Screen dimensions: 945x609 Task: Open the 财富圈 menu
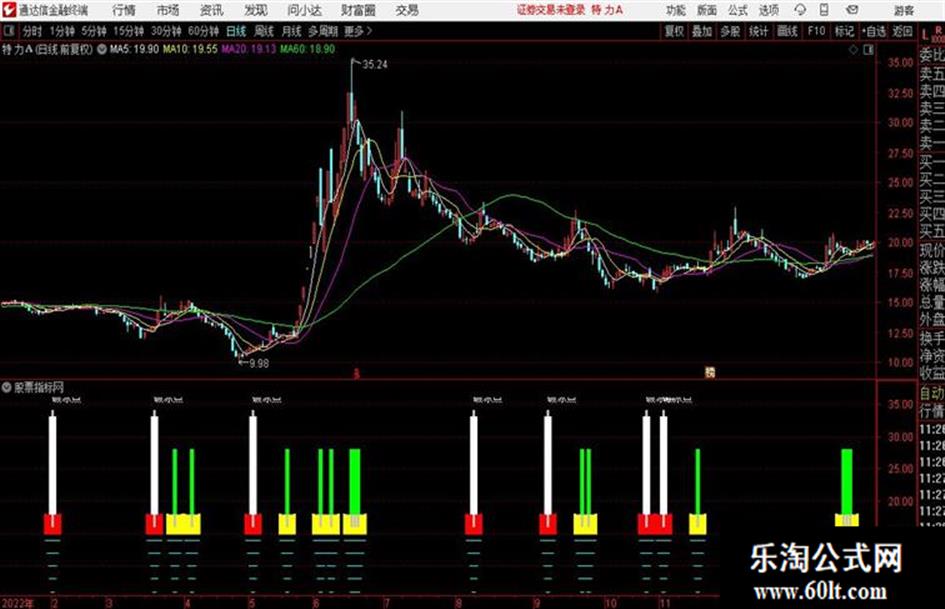coord(358,10)
